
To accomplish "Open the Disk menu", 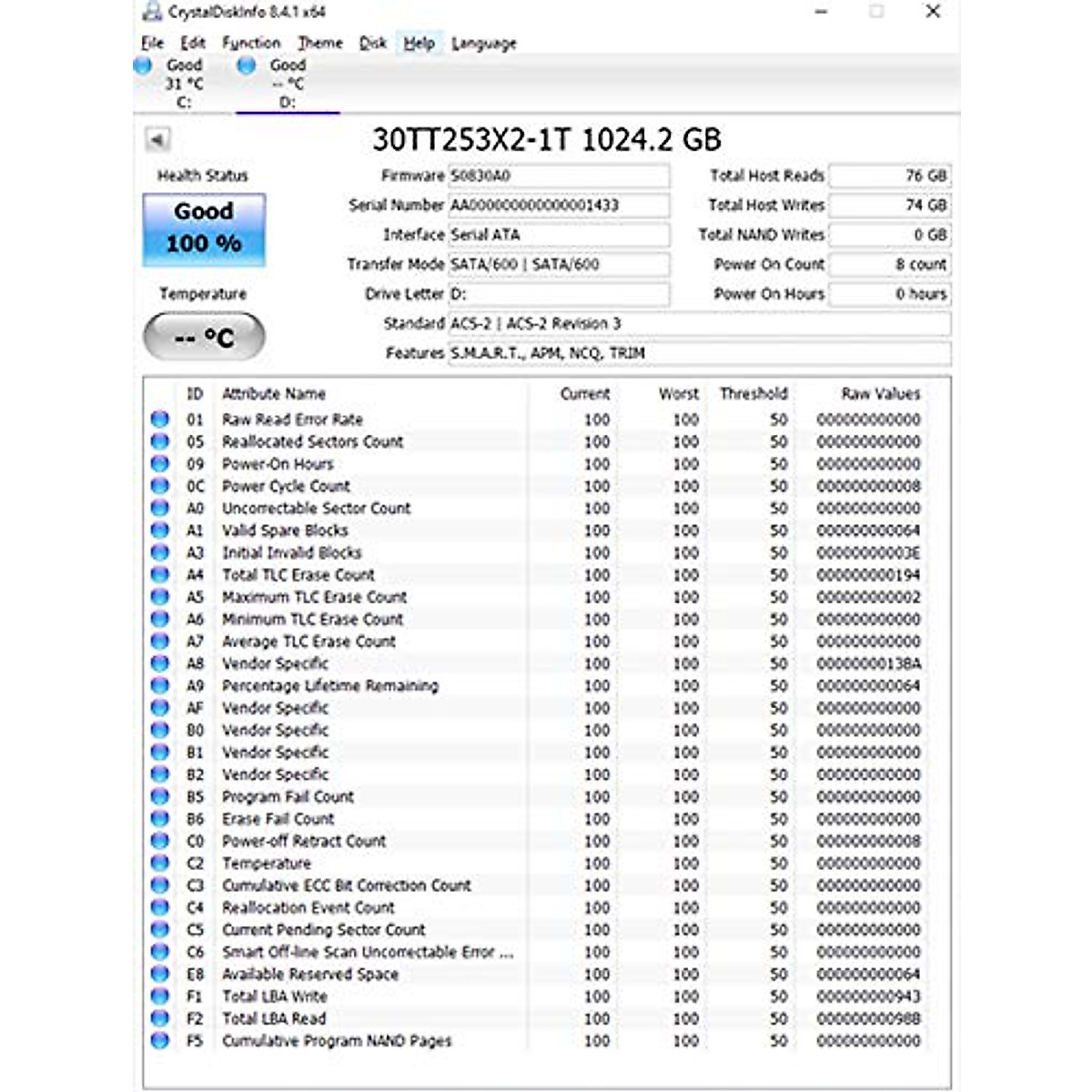I will point(372,43).
